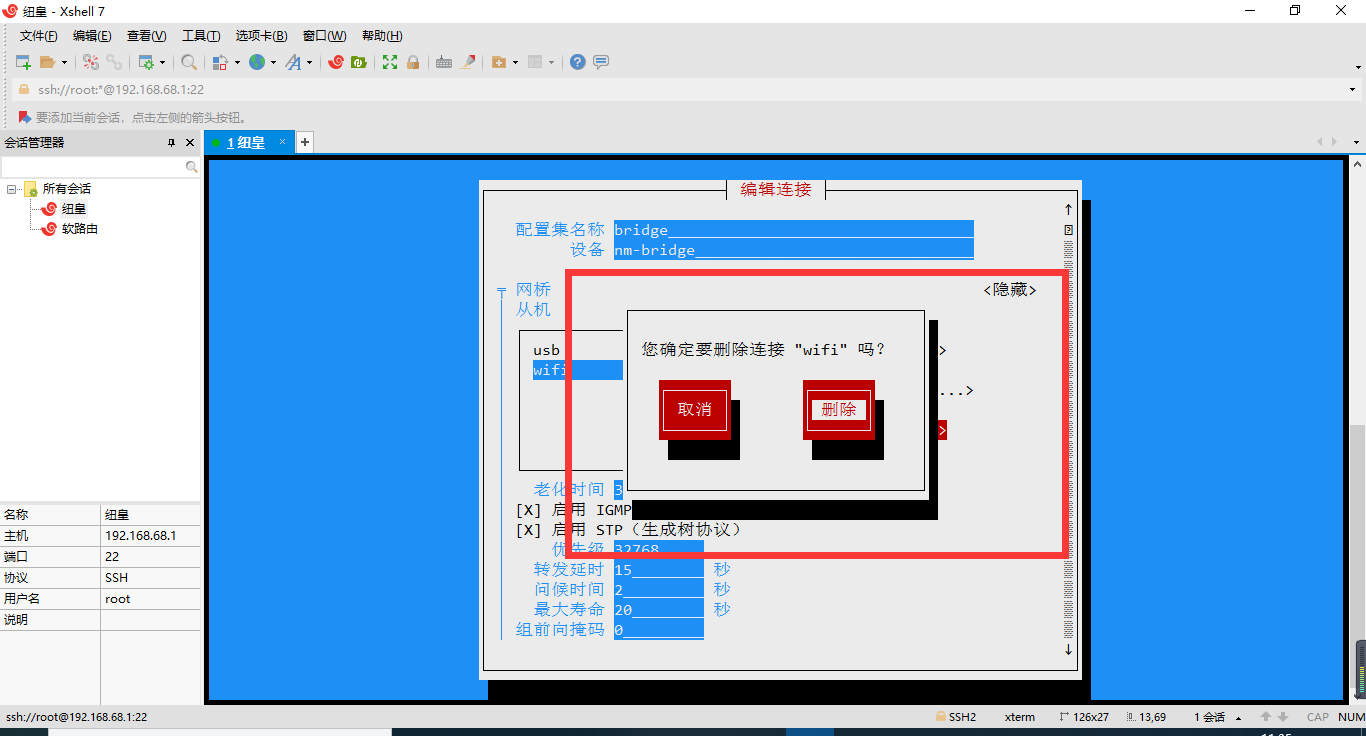Toggle full screen with green arrows icon
Screen dimensions: 1366x736
coord(390,62)
